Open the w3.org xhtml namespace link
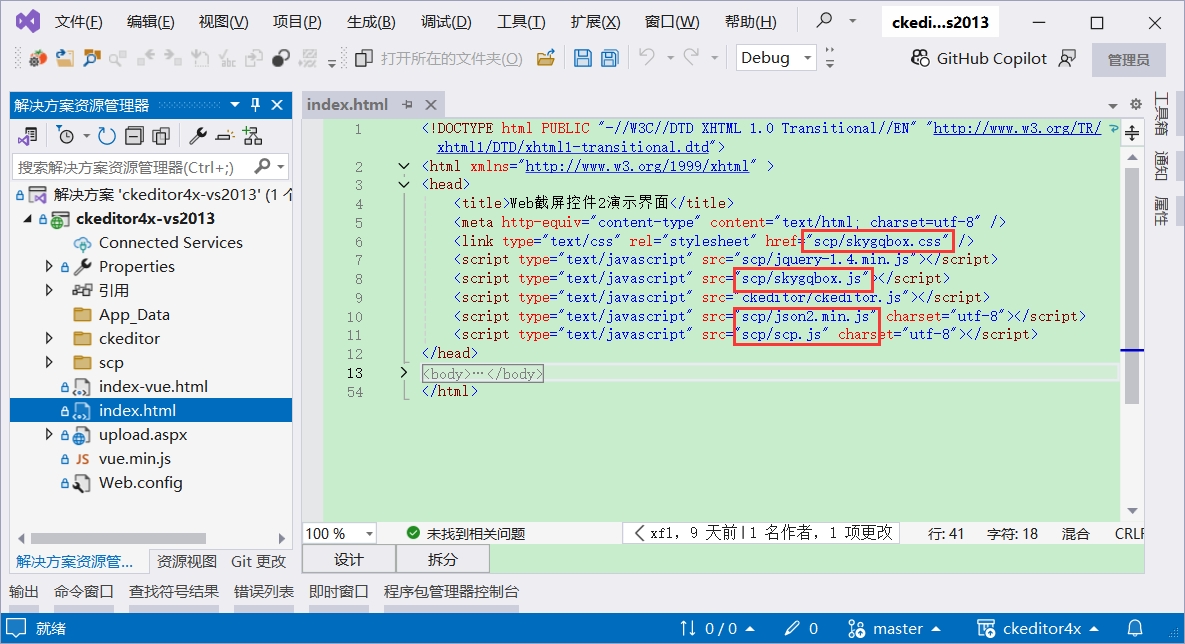This screenshot has width=1185, height=644. pos(636,166)
